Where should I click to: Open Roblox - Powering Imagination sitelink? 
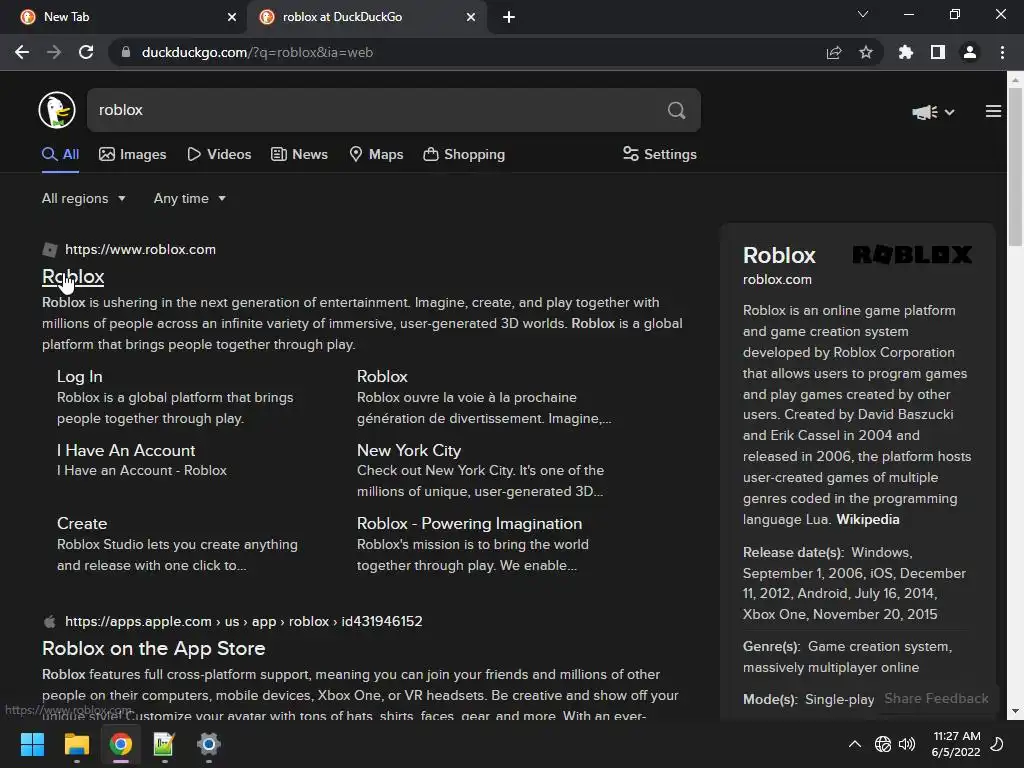tap(470, 524)
